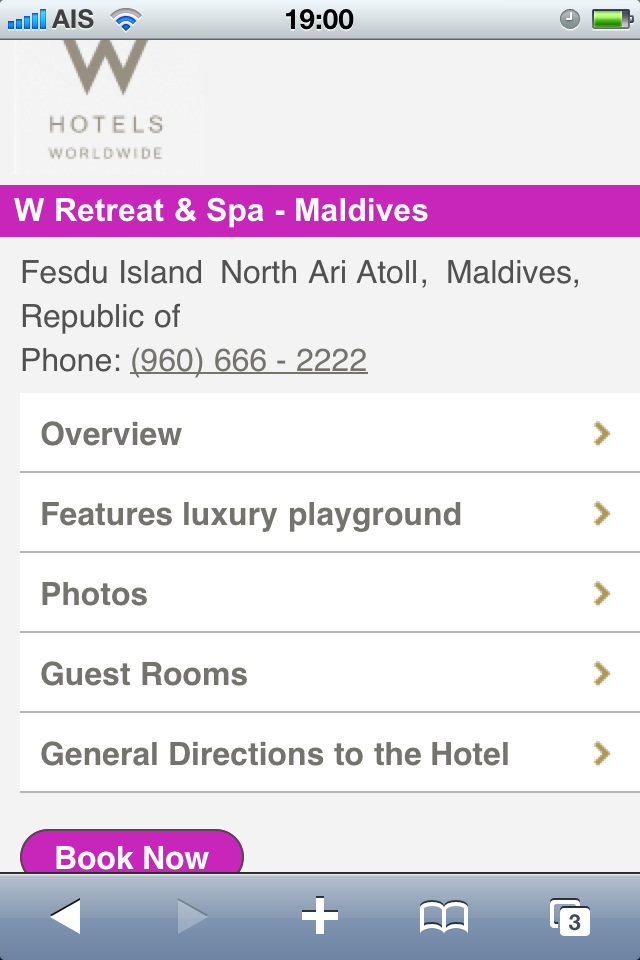Open the Overview menu item

111,434
